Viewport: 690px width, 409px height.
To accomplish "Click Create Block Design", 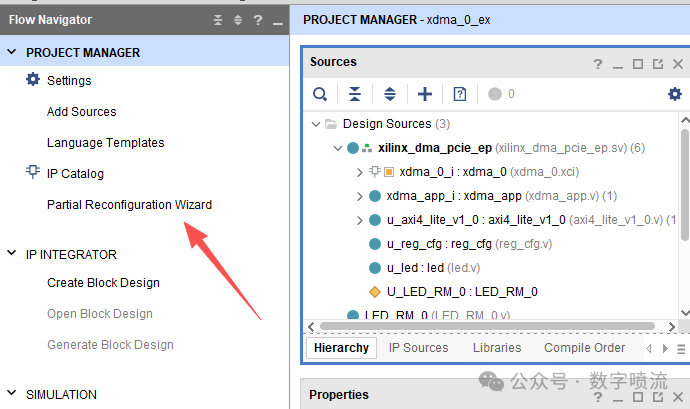I will [x=103, y=283].
